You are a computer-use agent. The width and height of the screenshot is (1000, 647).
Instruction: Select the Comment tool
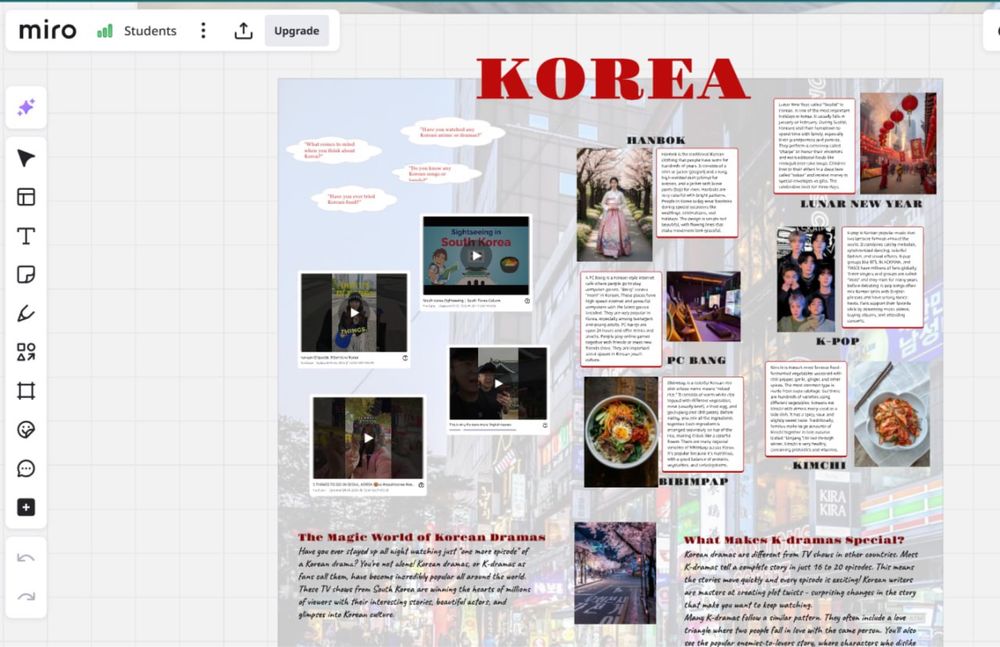coord(26,468)
